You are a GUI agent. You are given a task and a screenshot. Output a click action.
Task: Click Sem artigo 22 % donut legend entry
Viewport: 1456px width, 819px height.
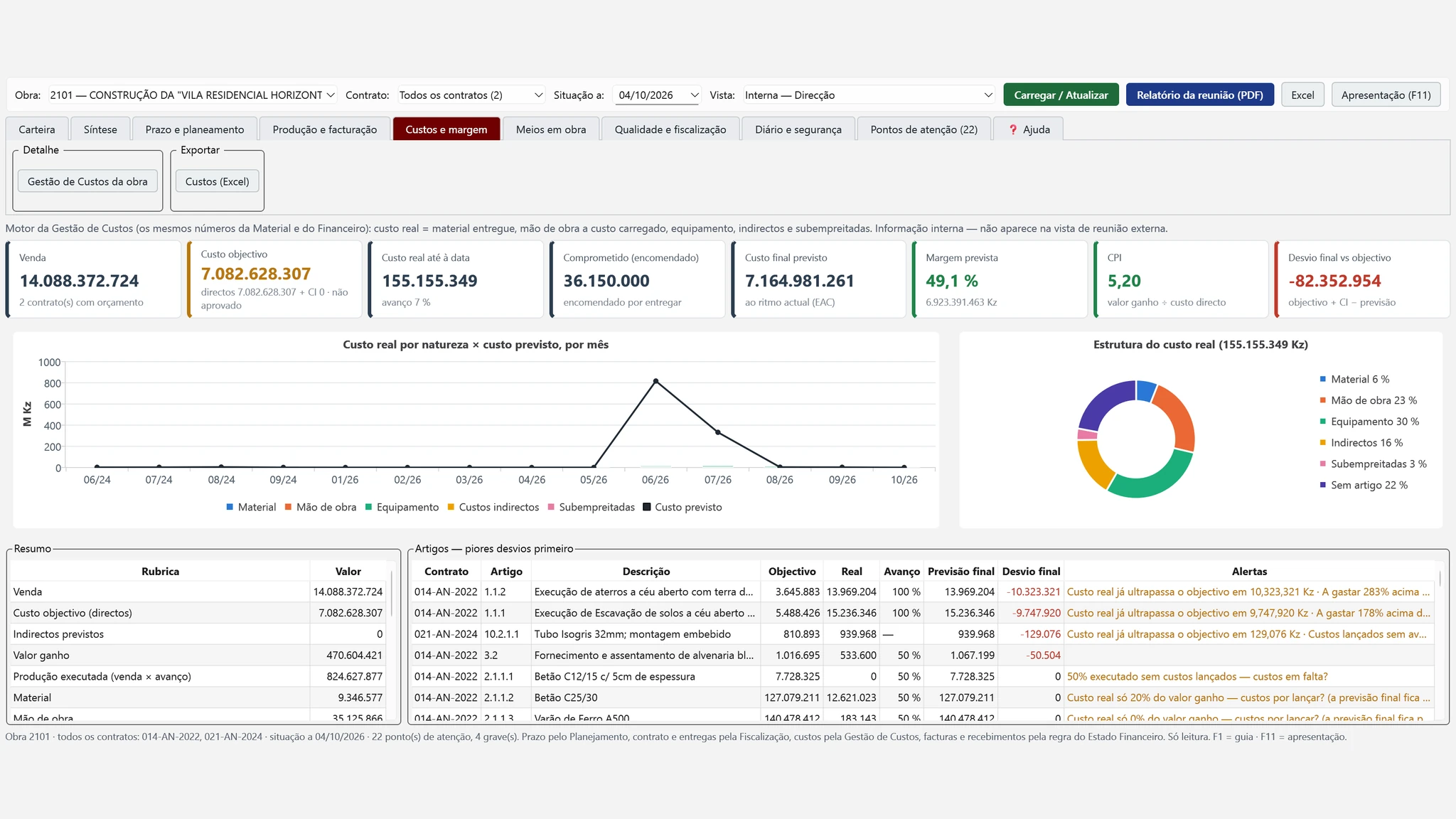(1364, 485)
